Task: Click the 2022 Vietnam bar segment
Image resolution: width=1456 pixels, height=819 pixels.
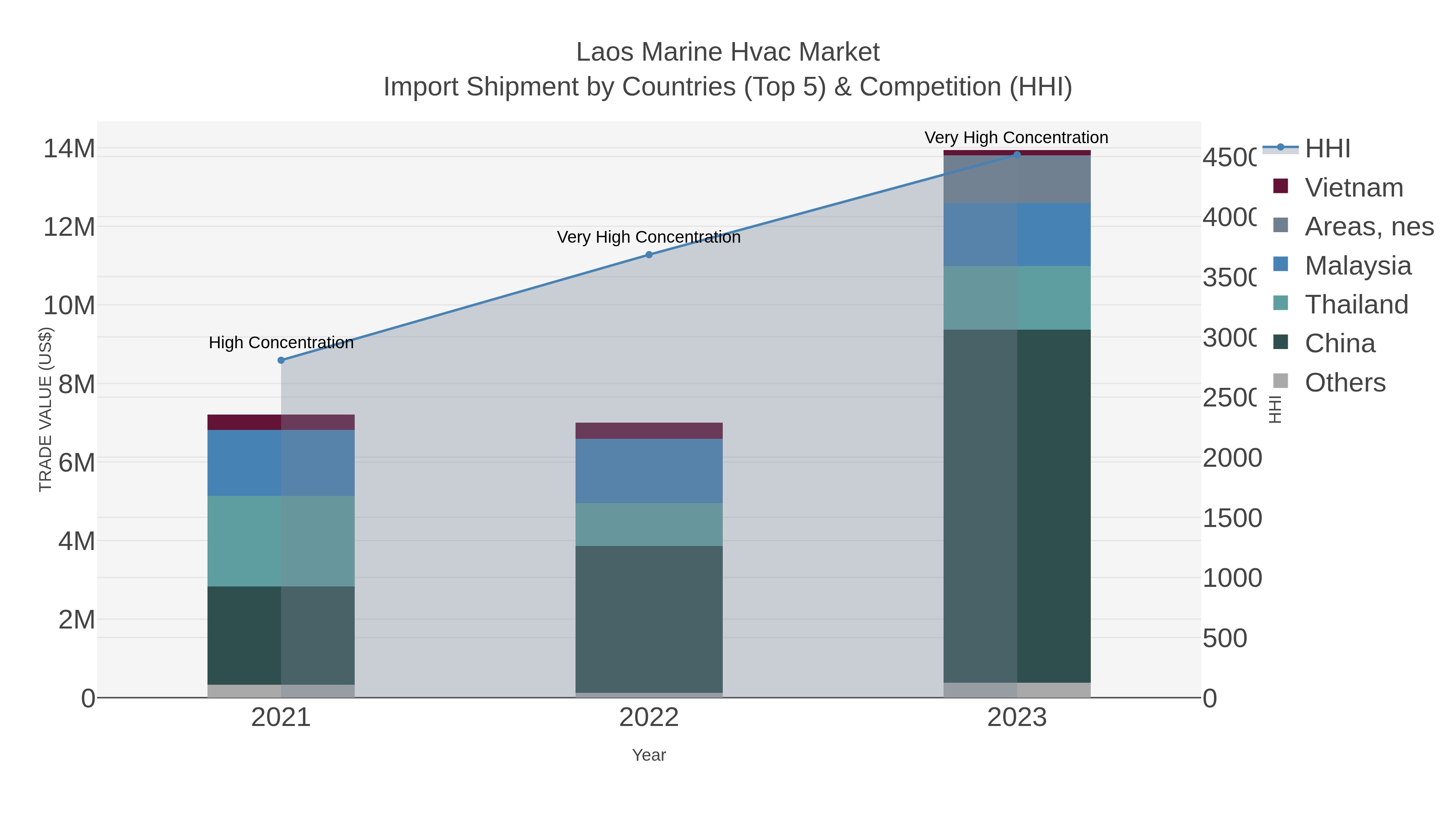Action: (x=649, y=431)
